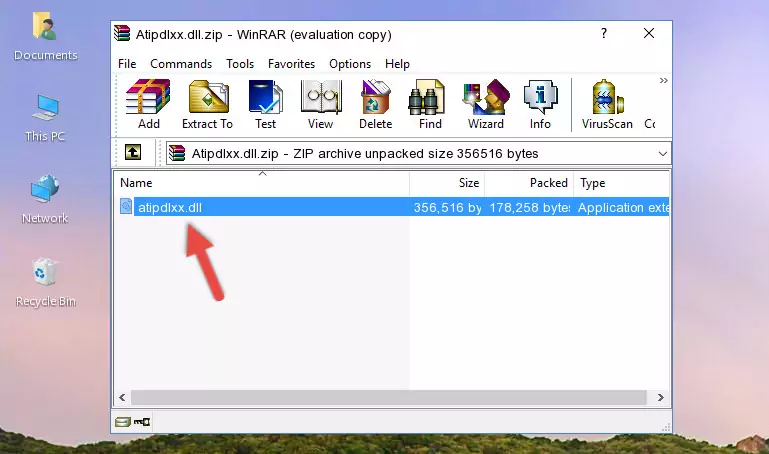Open the Options menu
Image resolution: width=769 pixels, height=454 pixels.
pyautogui.click(x=350, y=64)
